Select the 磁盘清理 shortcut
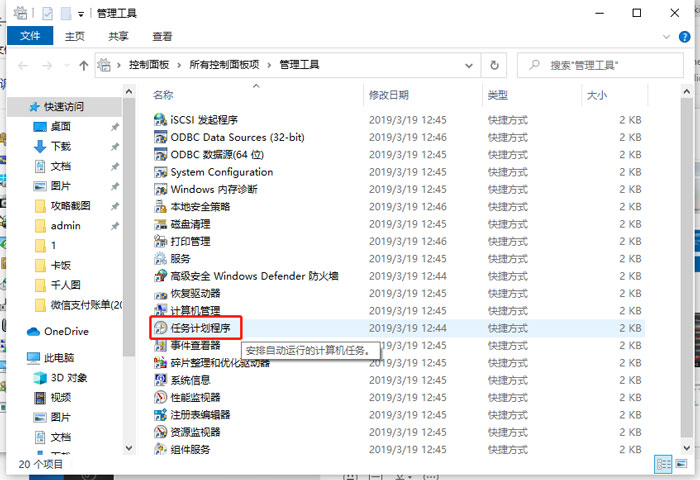 pyautogui.click(x=189, y=224)
